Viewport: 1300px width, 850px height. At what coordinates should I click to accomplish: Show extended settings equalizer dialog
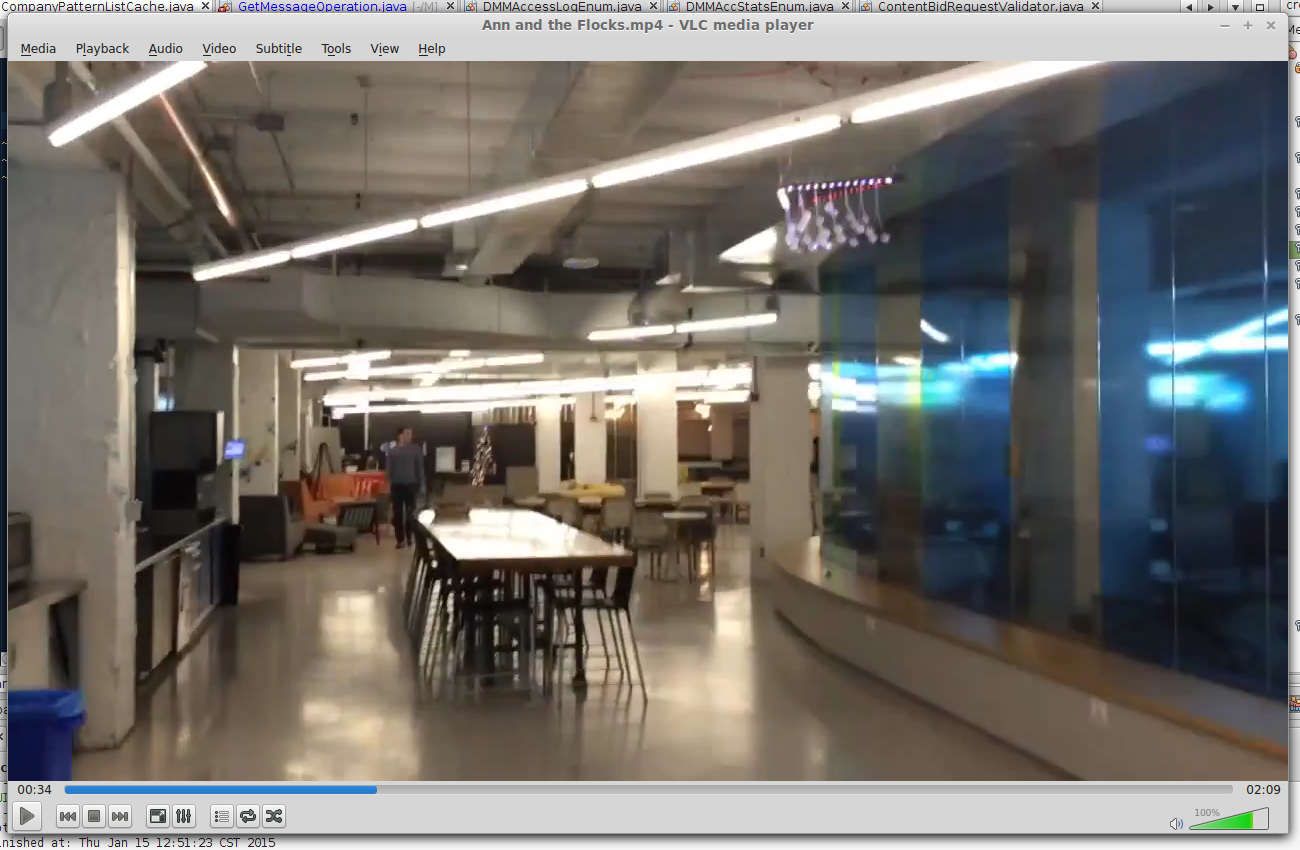tap(184, 816)
